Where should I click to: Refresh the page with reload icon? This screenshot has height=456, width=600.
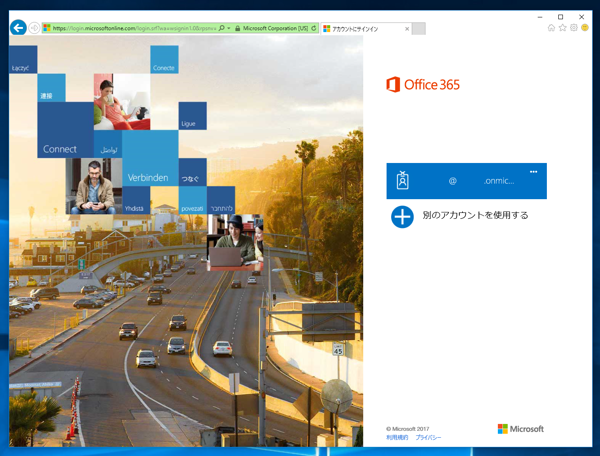coord(314,28)
